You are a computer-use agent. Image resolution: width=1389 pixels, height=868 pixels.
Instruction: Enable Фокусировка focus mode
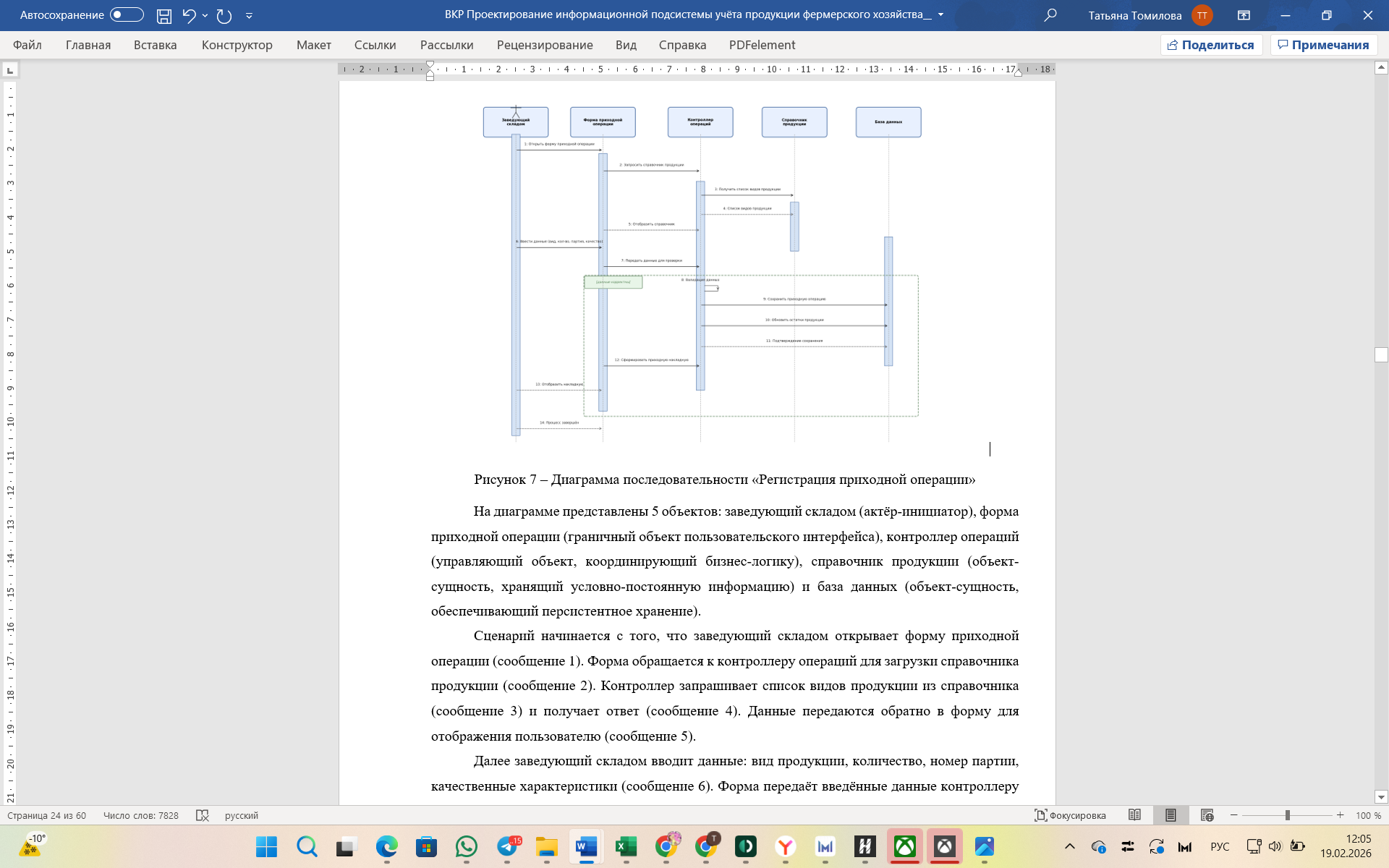pos(1070,815)
